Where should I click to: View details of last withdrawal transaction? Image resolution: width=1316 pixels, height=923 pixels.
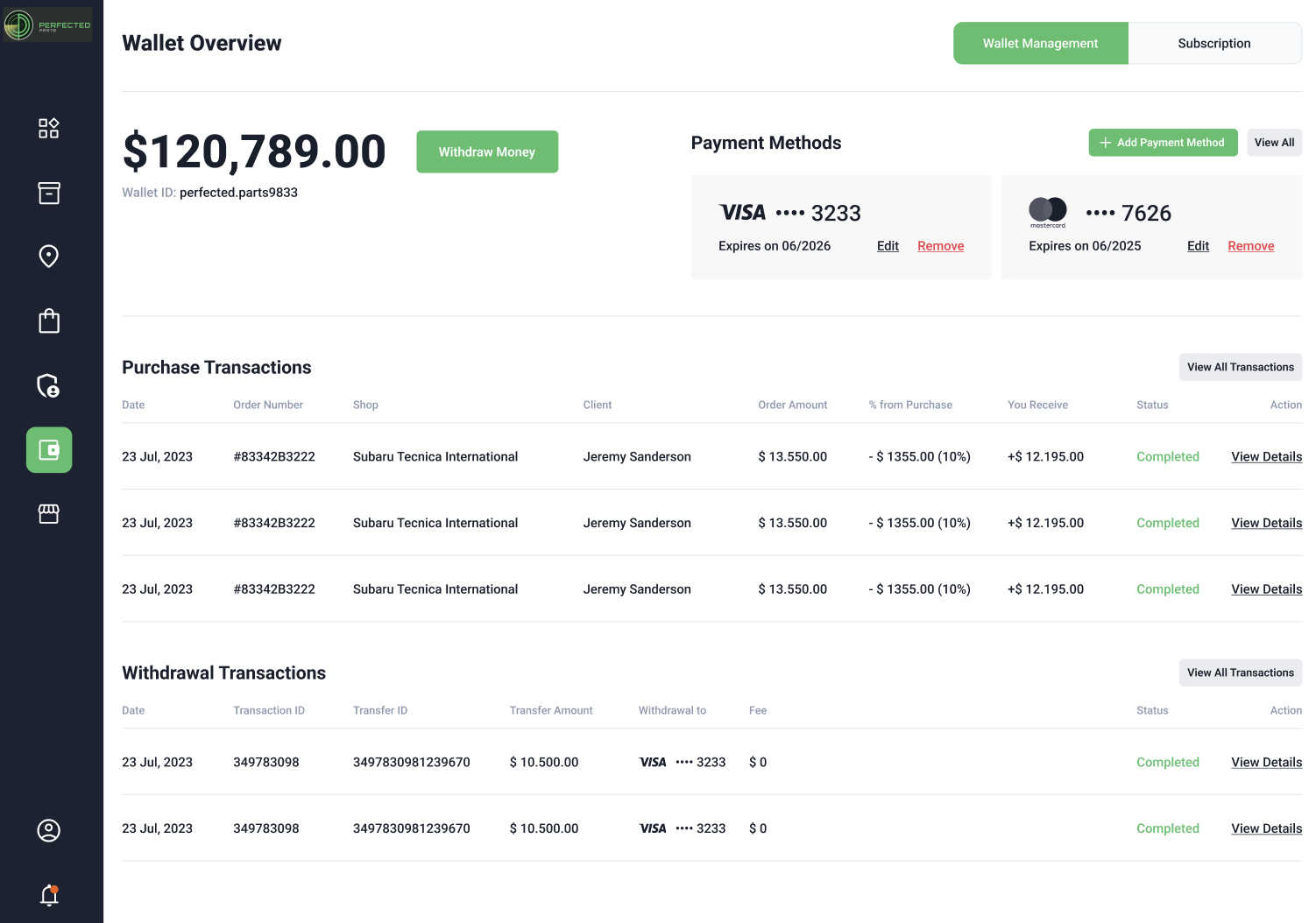pos(1266,828)
